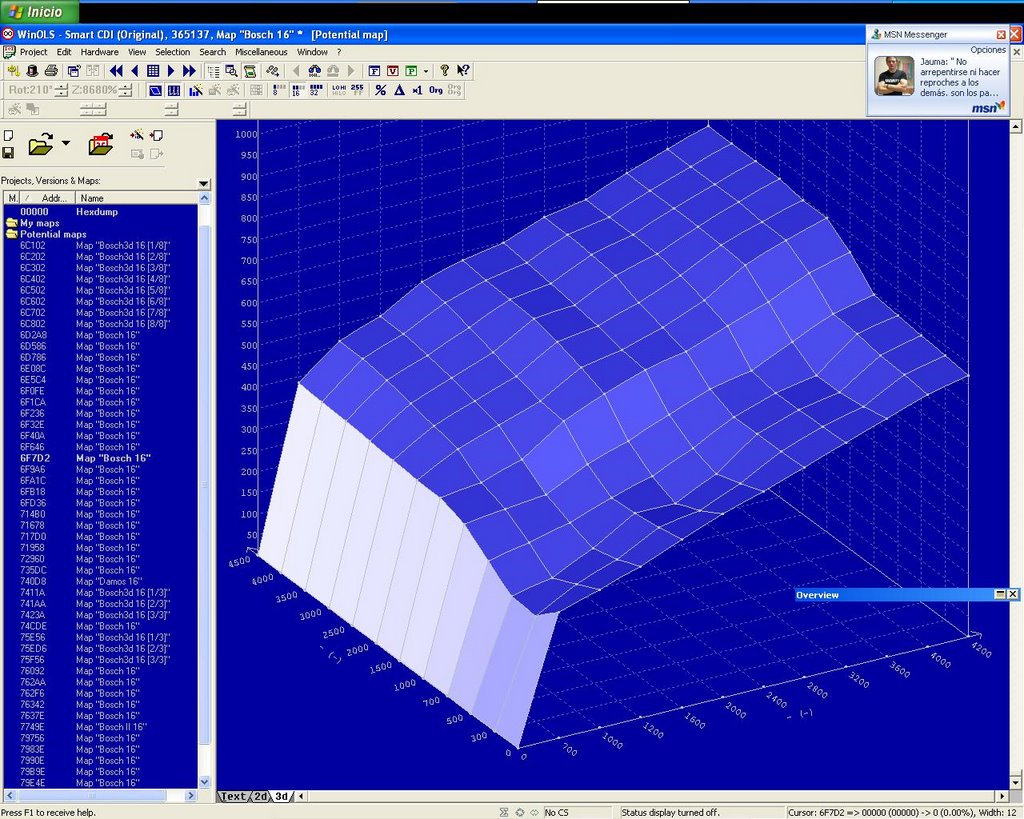1024x819 pixels.
Task: Adjust the Z:8680% zoom spinner
Action: click(126, 90)
